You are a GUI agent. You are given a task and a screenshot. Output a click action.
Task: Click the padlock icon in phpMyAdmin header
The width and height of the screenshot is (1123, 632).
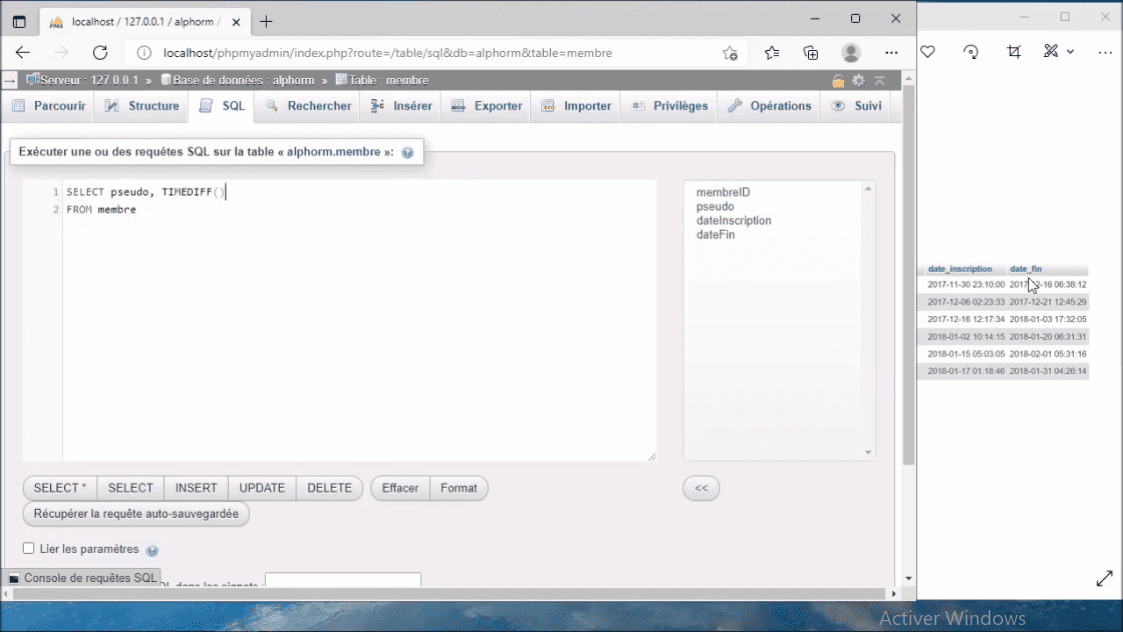(x=838, y=81)
